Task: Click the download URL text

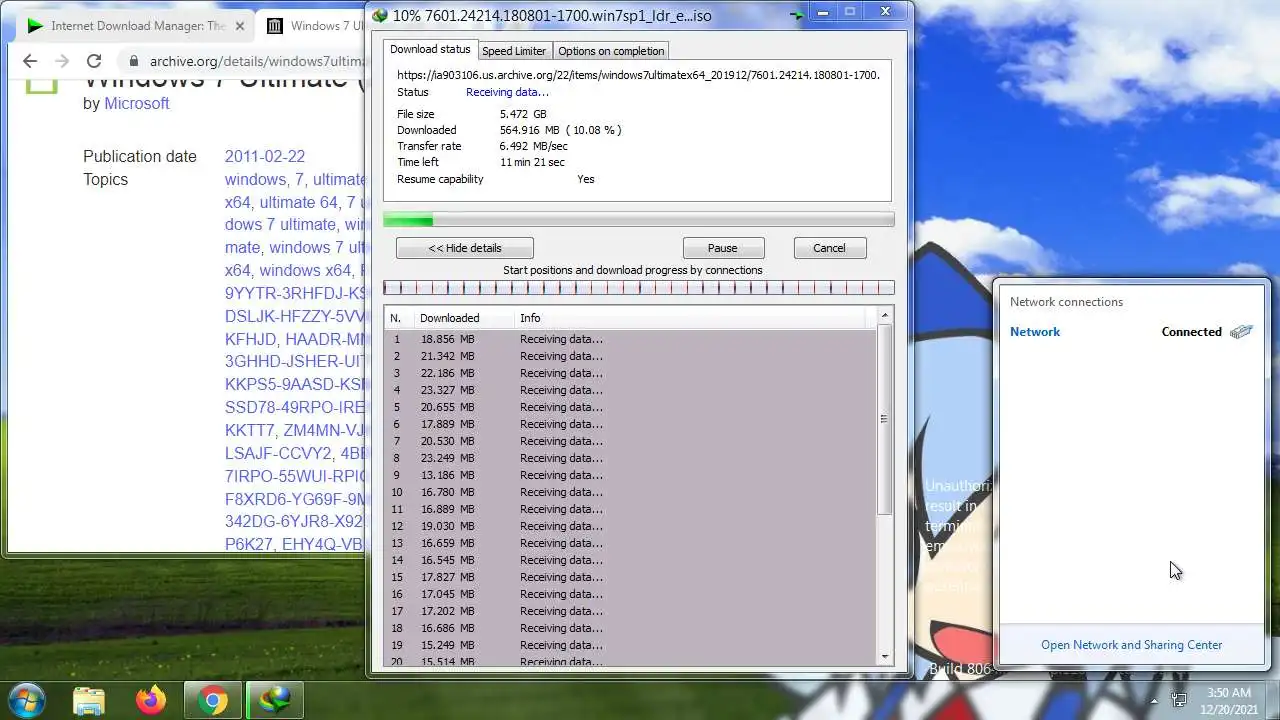Action: (638, 75)
